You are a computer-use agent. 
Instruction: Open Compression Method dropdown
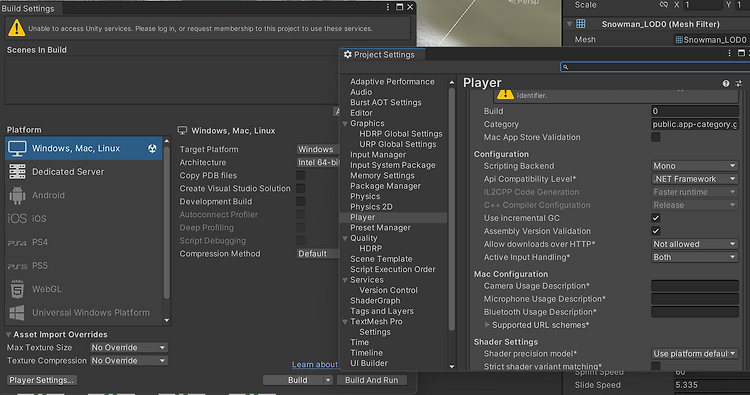click(318, 253)
